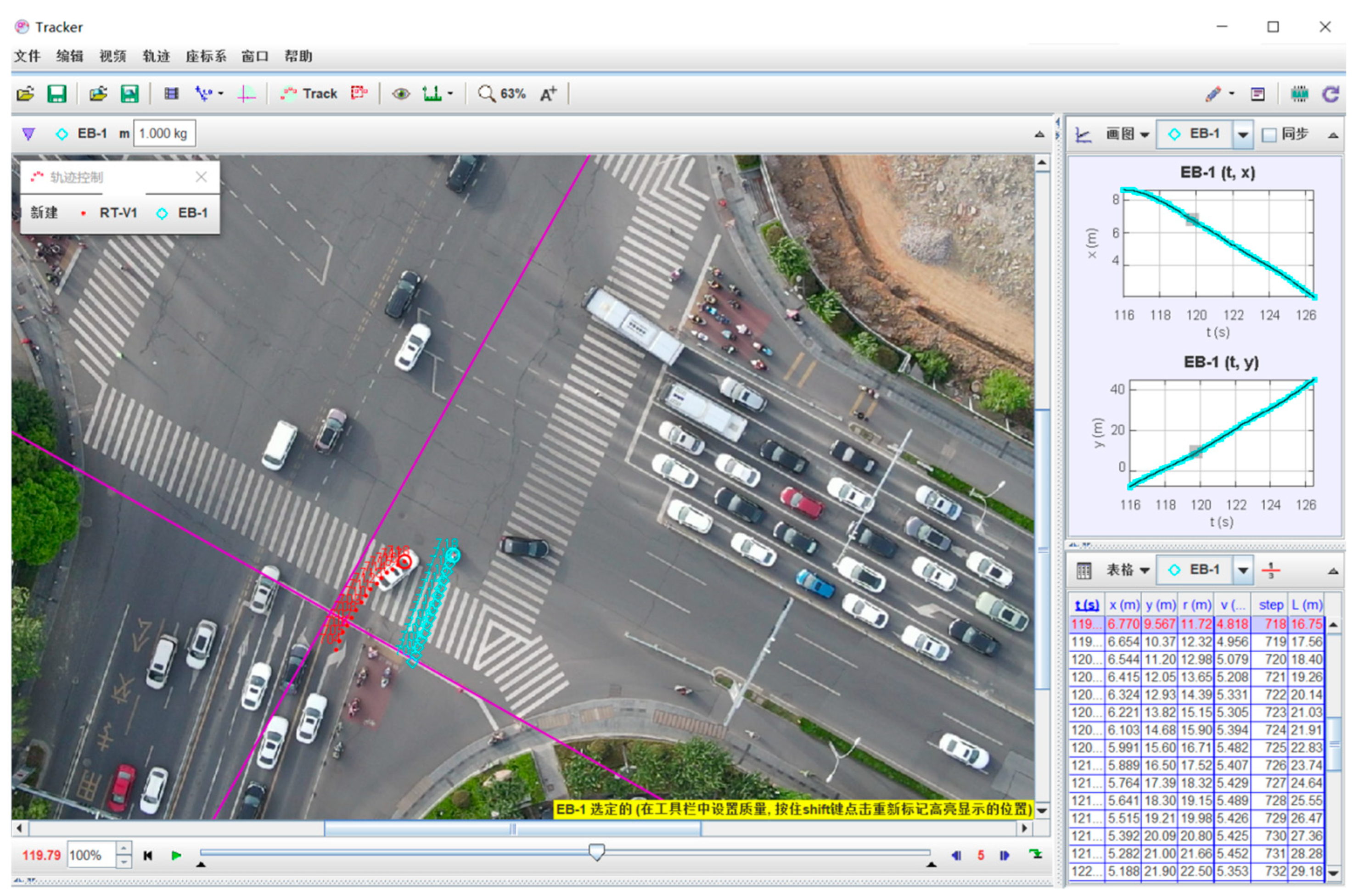Toggle the 同步 sync checkbox

1269,135
